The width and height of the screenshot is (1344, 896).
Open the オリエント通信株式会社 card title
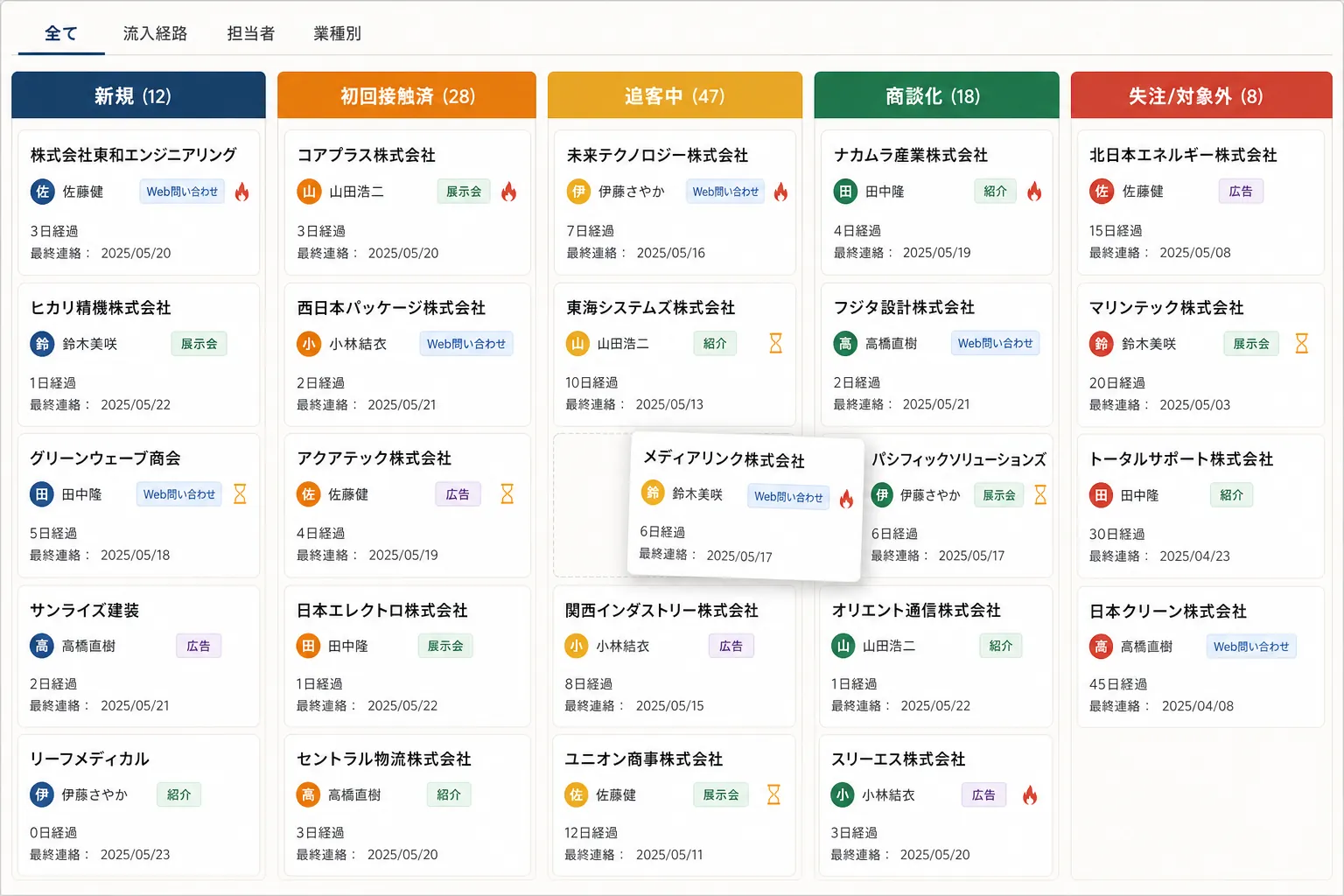[916, 611]
